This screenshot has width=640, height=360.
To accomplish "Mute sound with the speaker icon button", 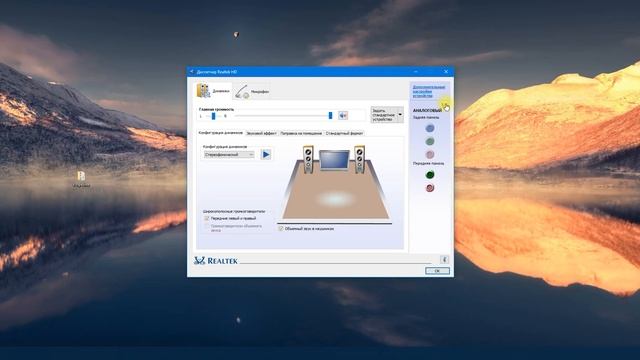I will point(343,116).
